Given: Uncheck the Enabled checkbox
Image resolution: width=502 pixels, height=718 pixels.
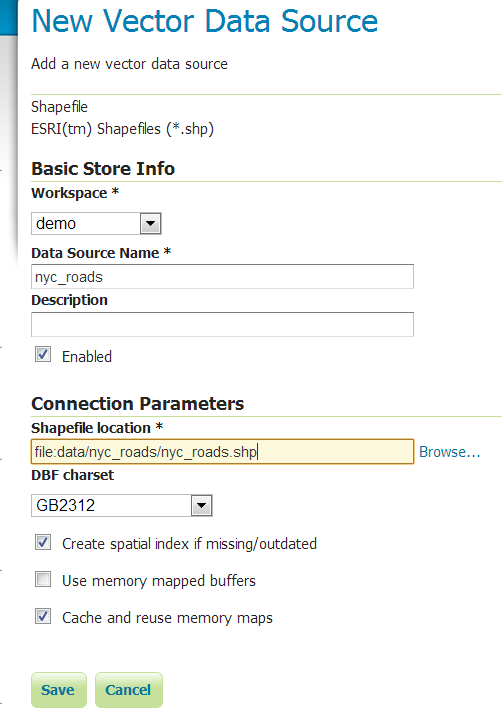Looking at the screenshot, I should coord(43,355).
